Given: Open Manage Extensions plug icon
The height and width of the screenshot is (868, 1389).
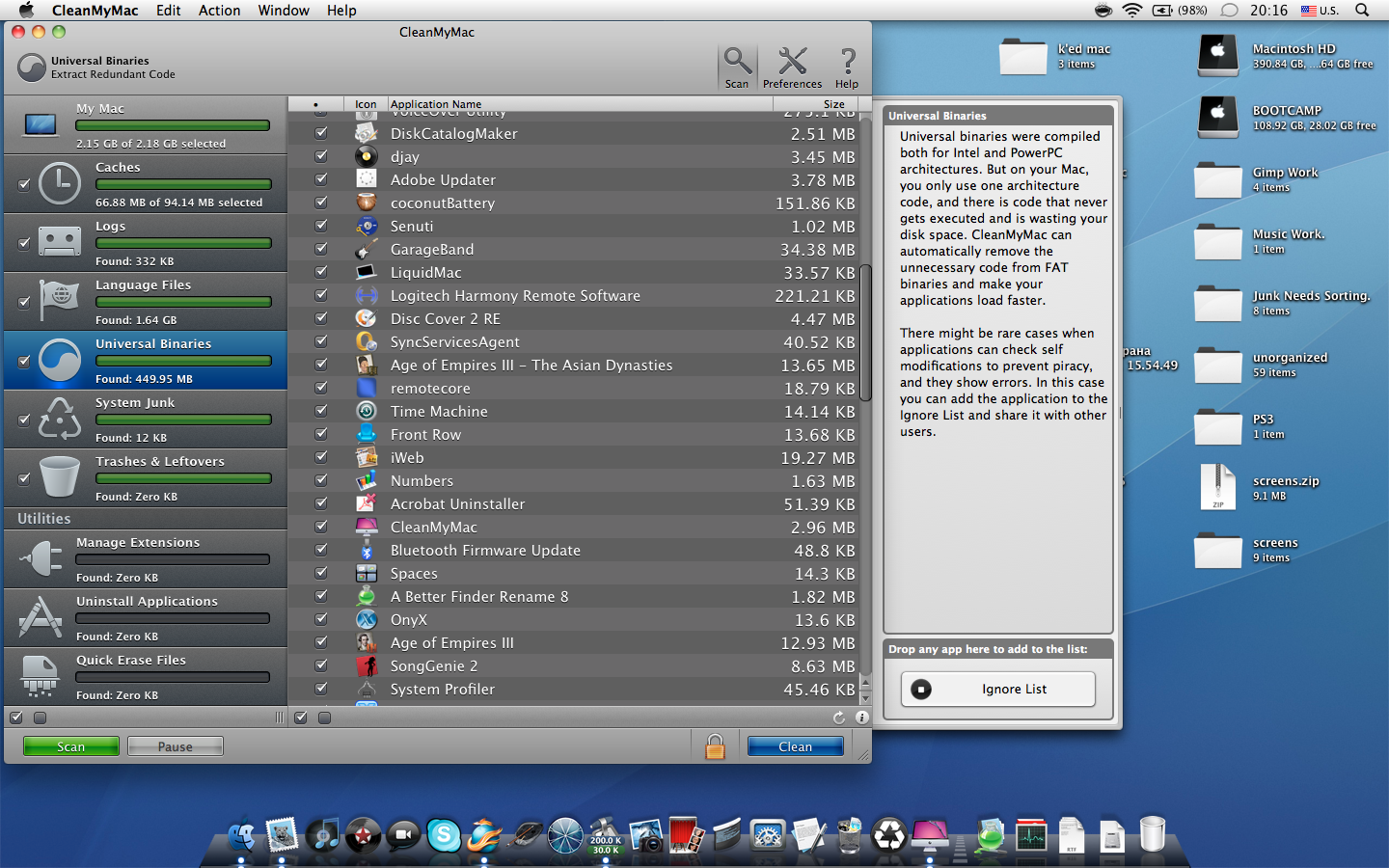Looking at the screenshot, I should [x=41, y=558].
